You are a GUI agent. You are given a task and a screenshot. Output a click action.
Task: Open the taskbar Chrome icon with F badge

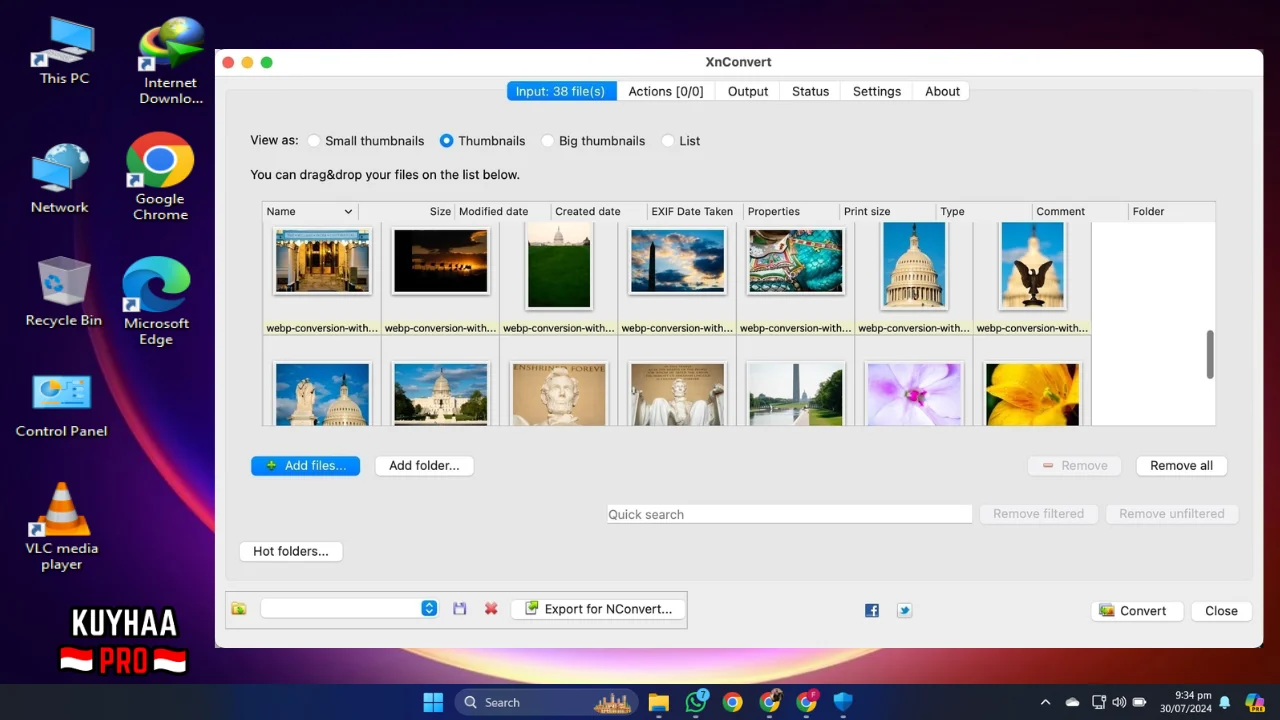[x=807, y=702]
